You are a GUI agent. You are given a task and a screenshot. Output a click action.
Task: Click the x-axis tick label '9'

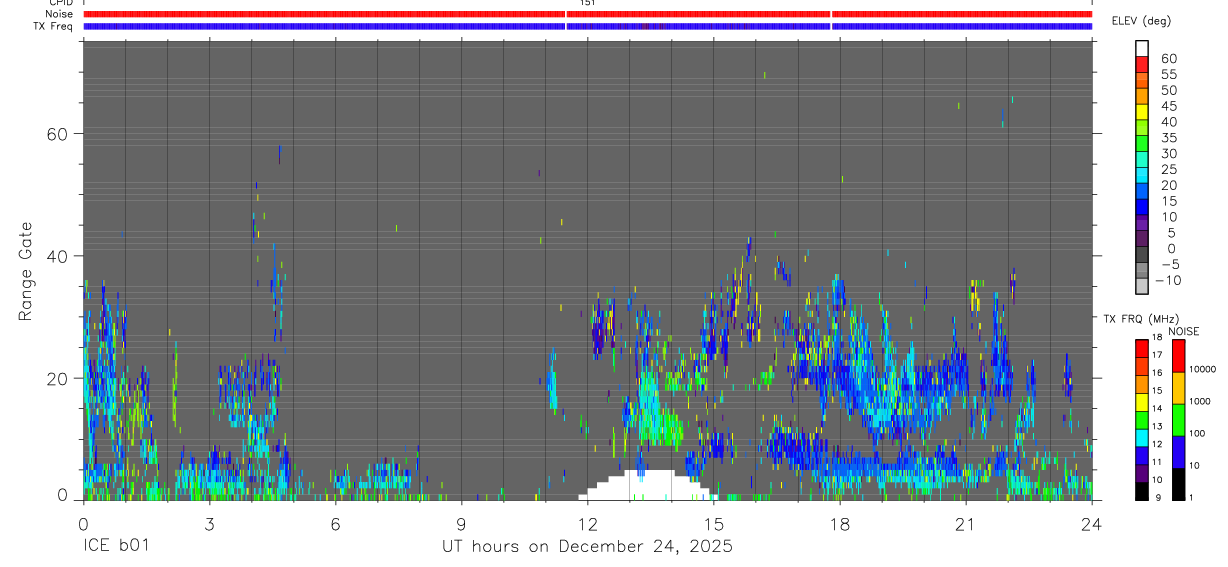pos(461,524)
